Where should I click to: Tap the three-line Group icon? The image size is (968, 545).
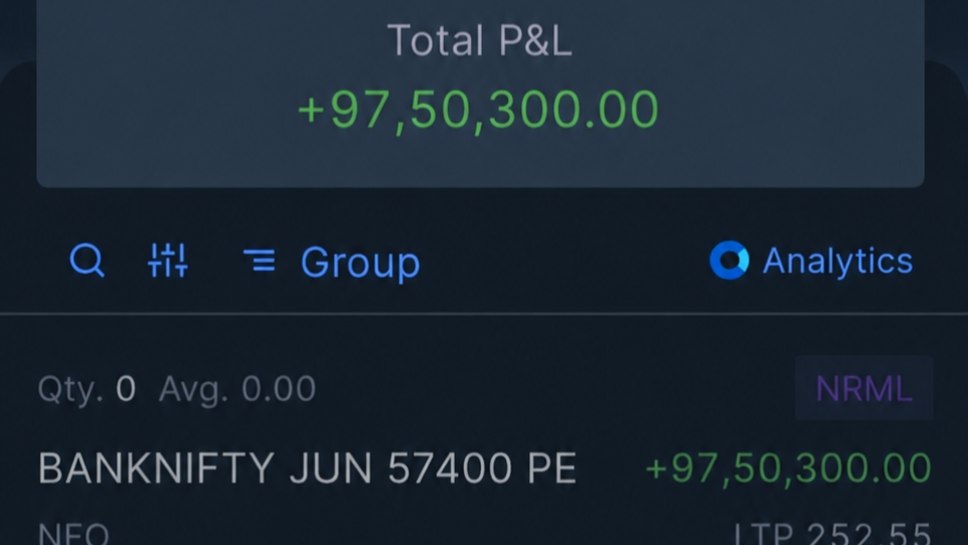coord(259,260)
